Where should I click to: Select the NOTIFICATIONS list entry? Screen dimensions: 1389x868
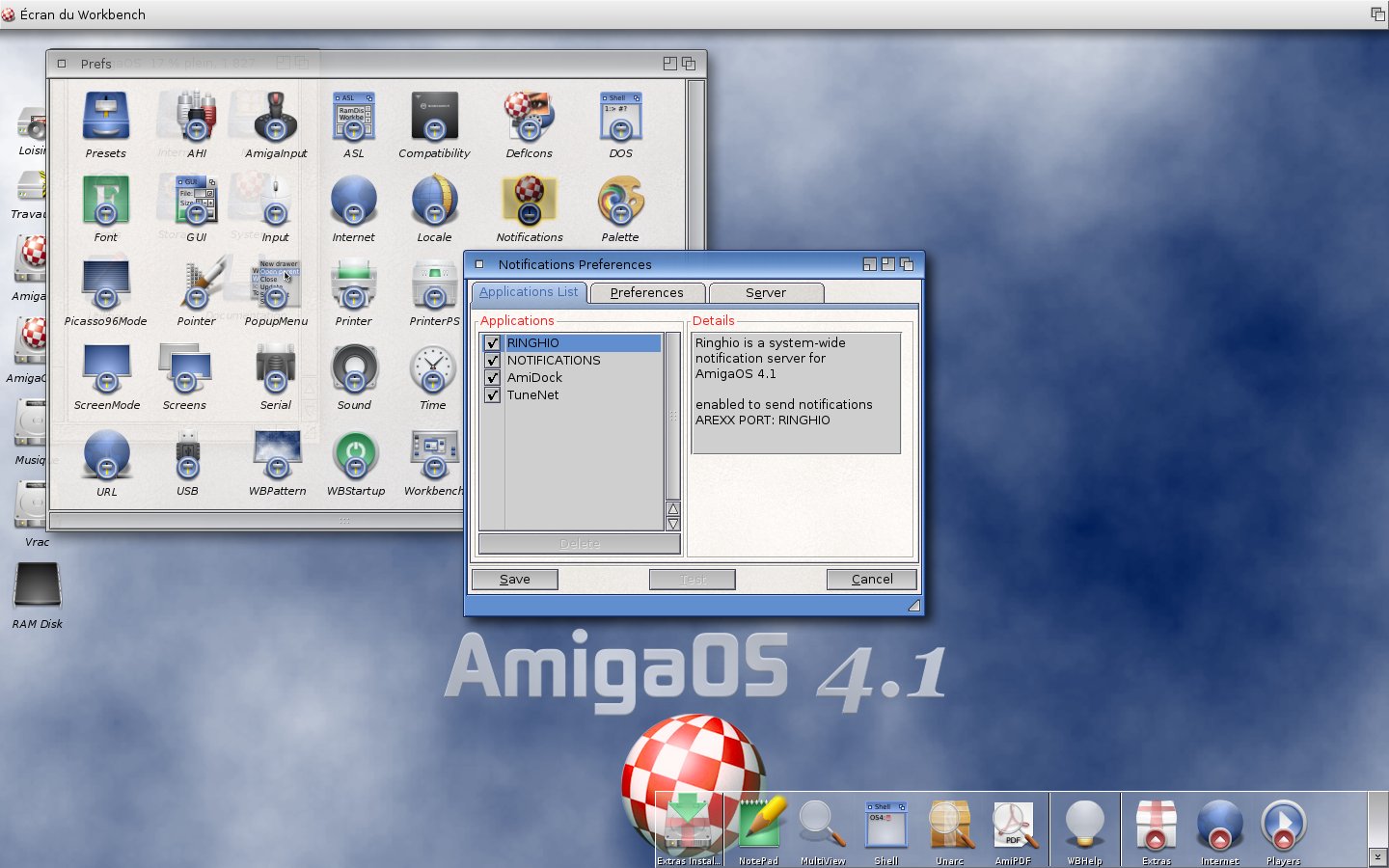tap(583, 361)
